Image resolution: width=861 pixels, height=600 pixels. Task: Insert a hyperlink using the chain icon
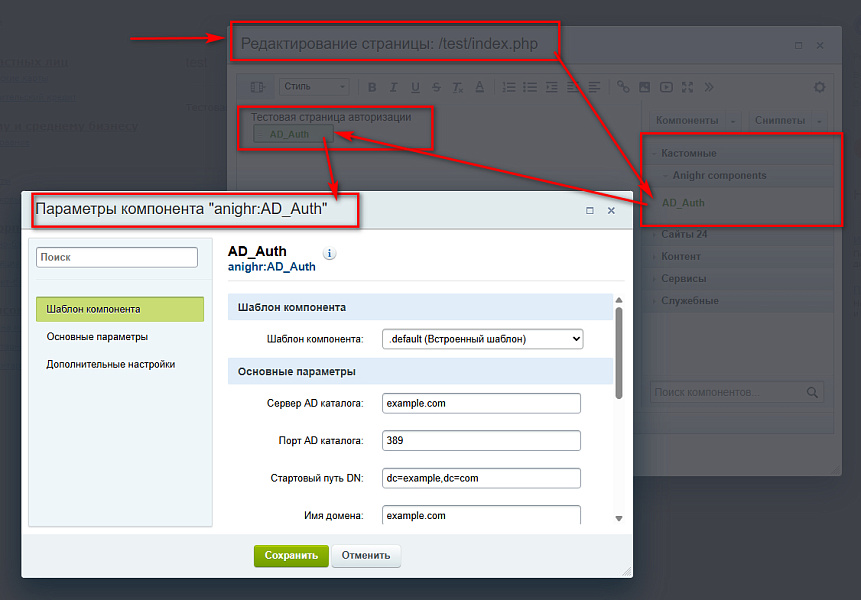[622, 87]
